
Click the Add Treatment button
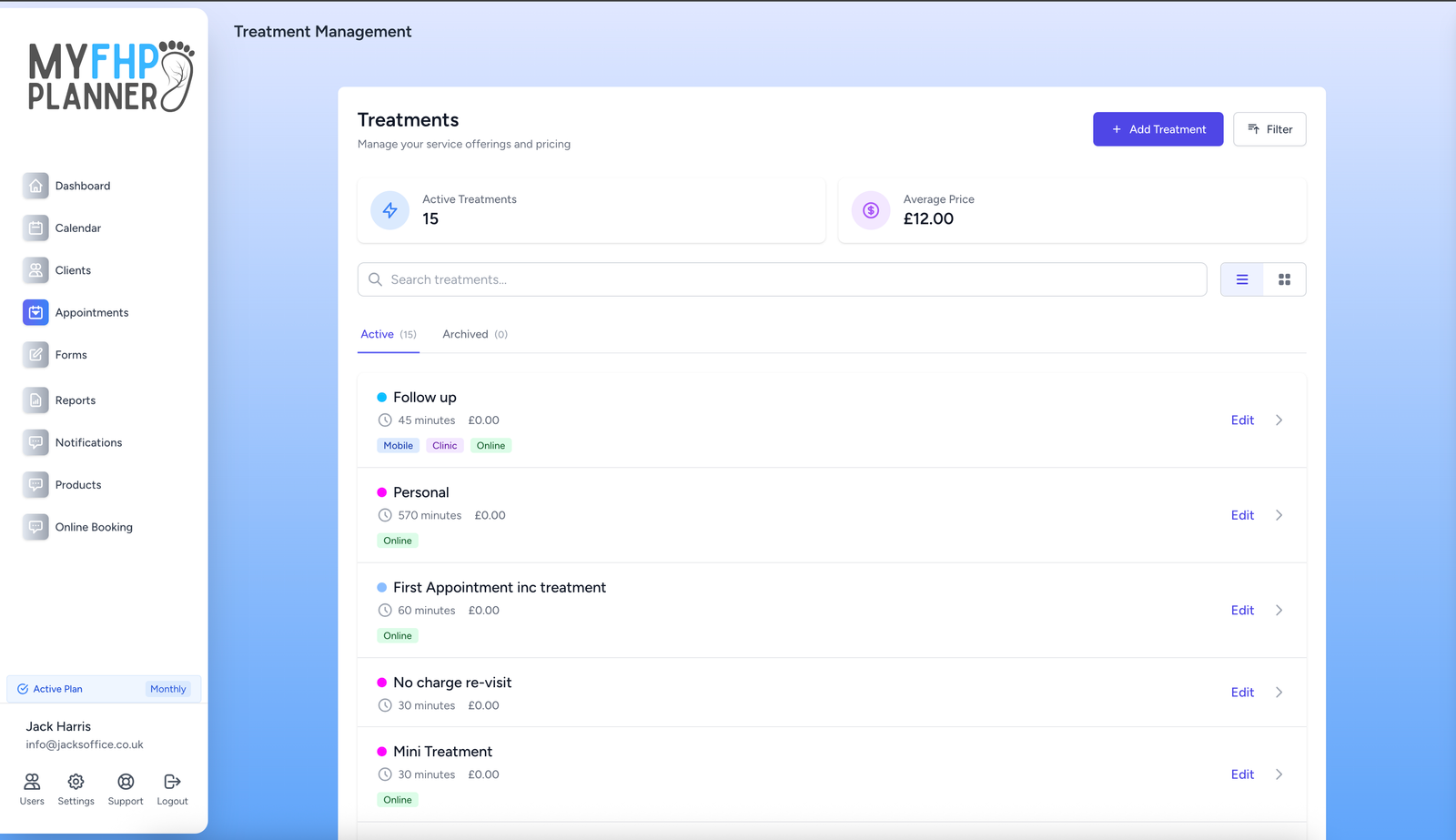point(1158,129)
